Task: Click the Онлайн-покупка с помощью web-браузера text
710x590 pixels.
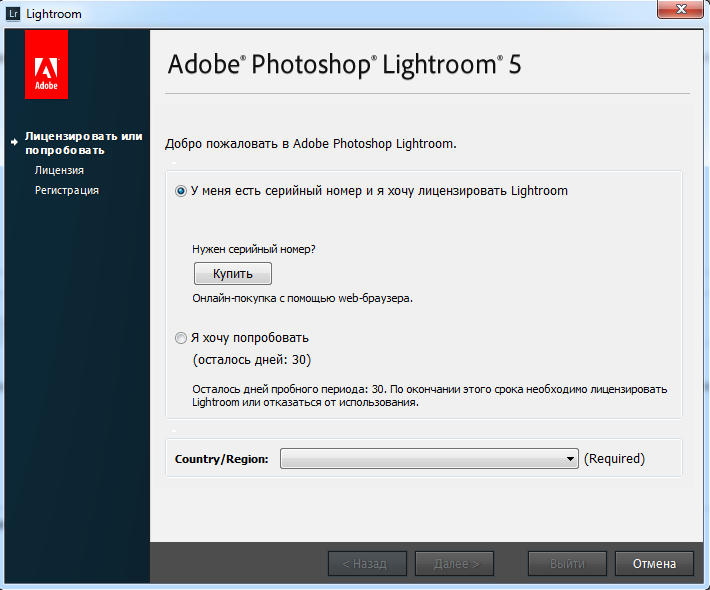Action: pos(302,298)
